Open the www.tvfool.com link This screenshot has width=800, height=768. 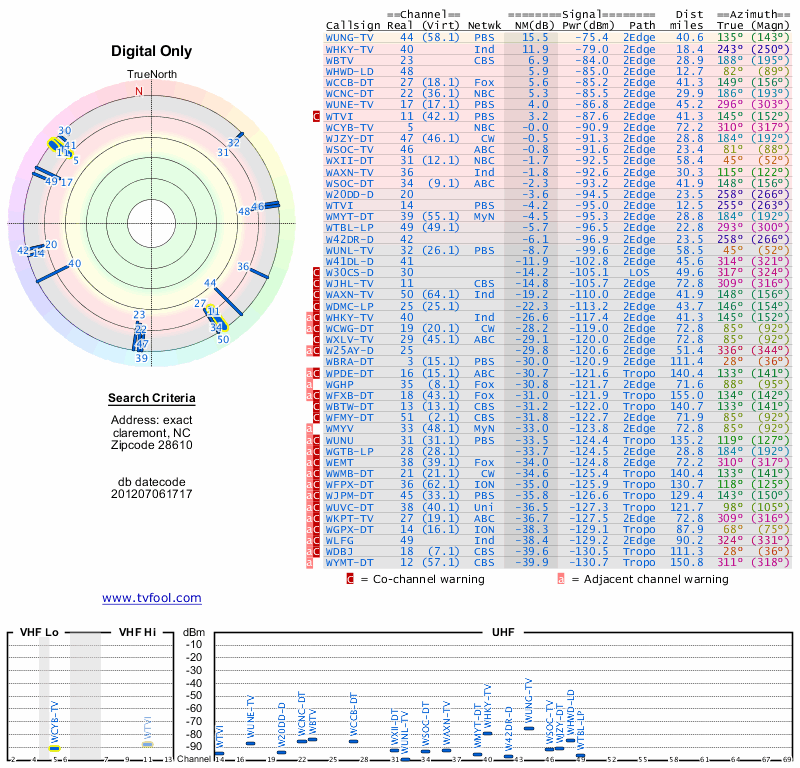[151, 598]
